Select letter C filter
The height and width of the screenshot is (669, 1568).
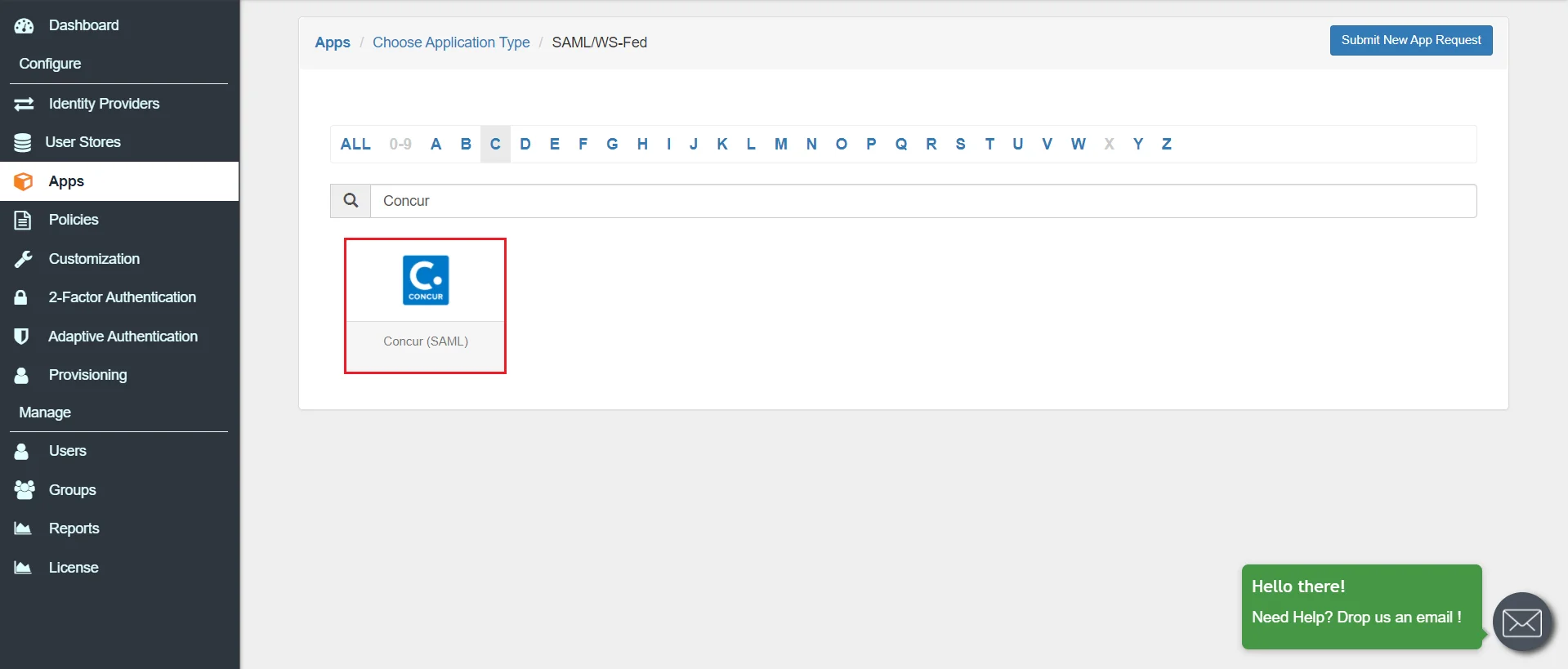(495, 144)
